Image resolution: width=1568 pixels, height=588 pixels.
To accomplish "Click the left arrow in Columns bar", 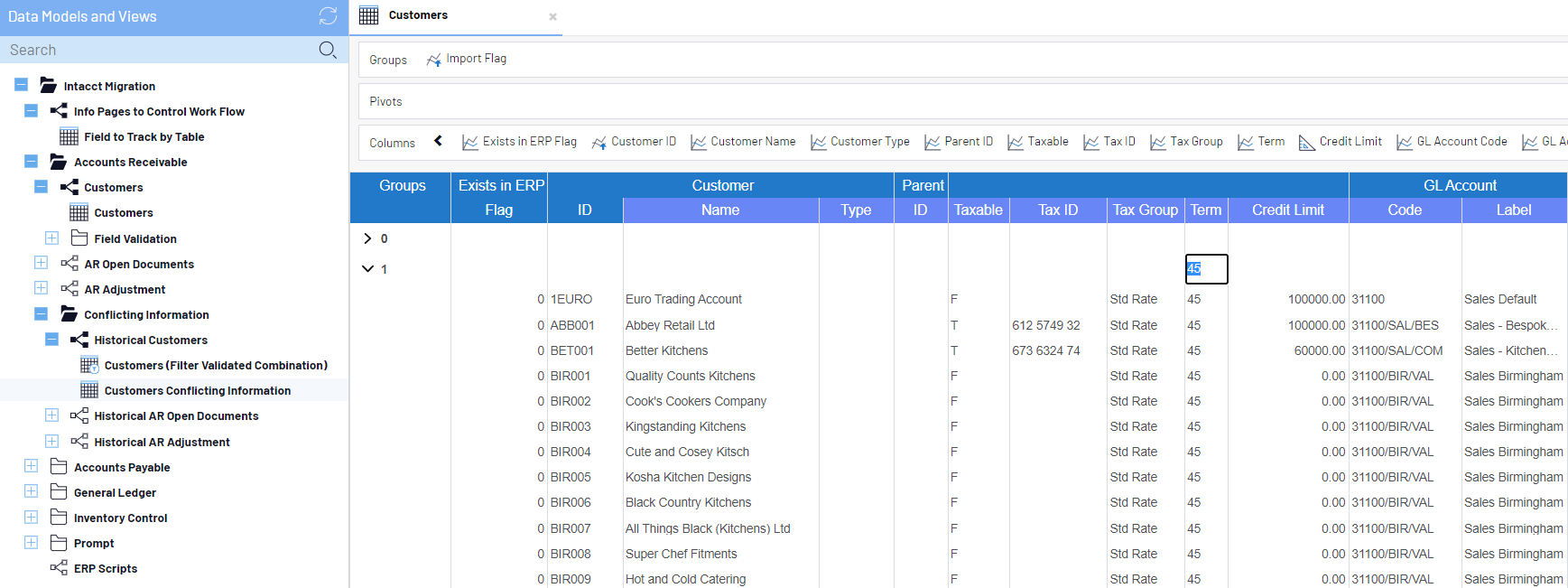I will 439,141.
